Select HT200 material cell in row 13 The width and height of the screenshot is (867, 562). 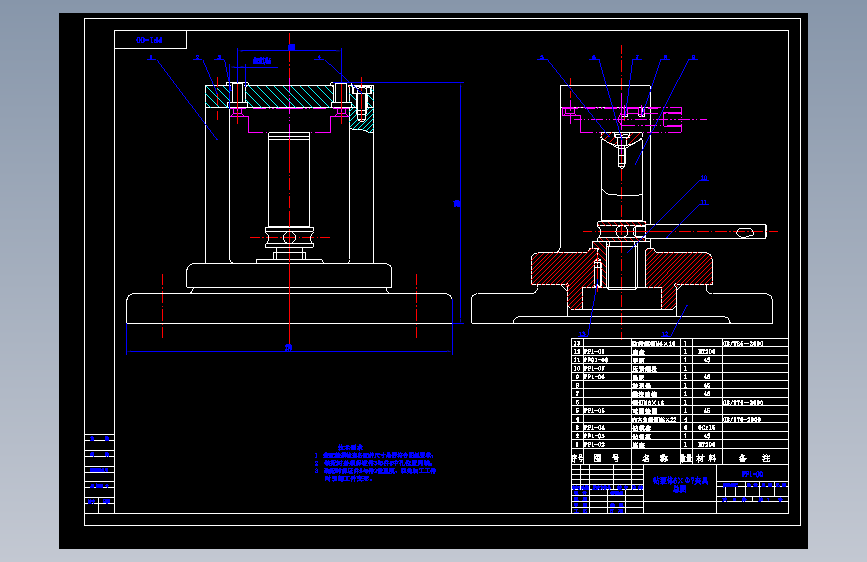click(x=707, y=352)
